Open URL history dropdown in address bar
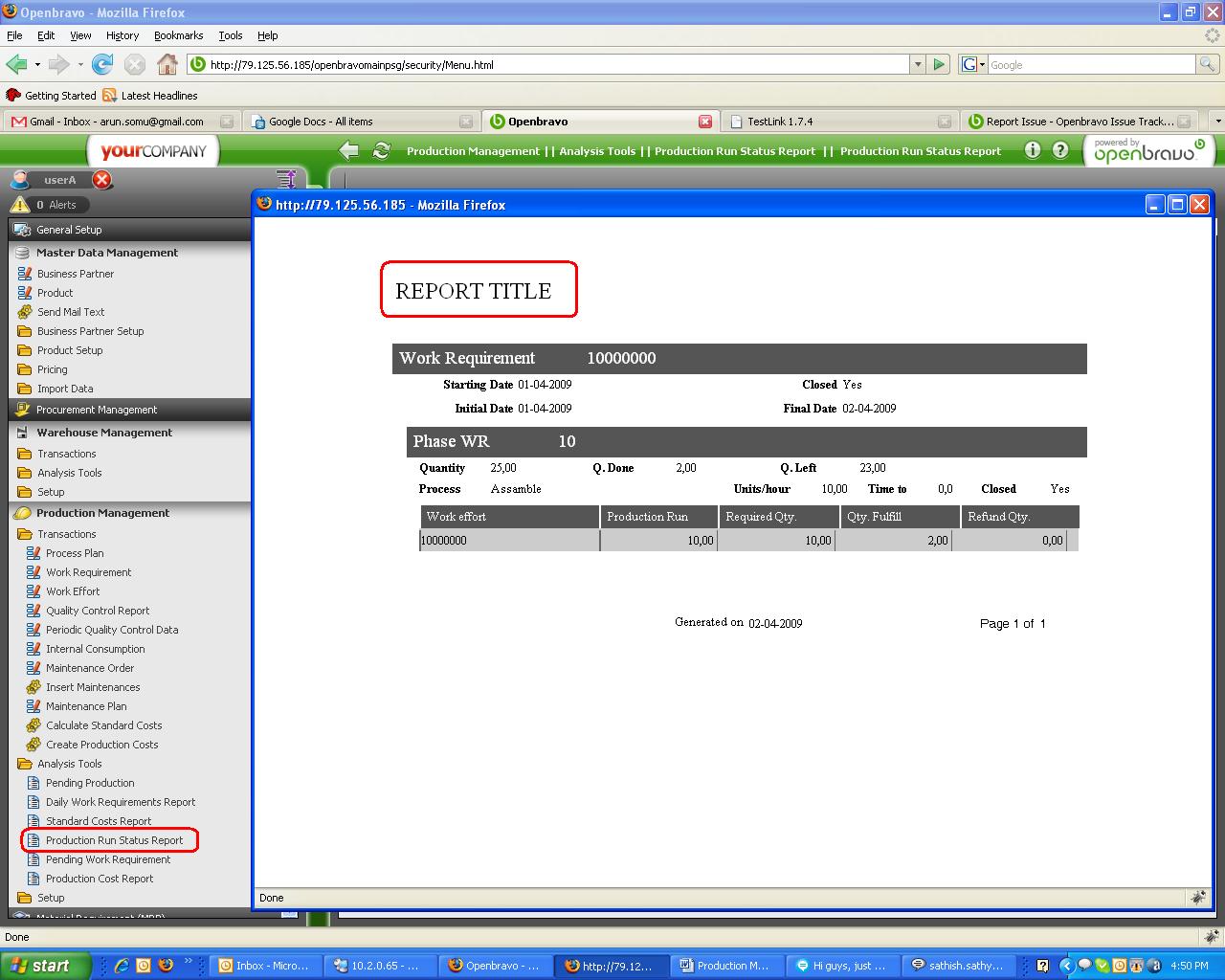This screenshot has height=980, width=1225. [x=918, y=65]
